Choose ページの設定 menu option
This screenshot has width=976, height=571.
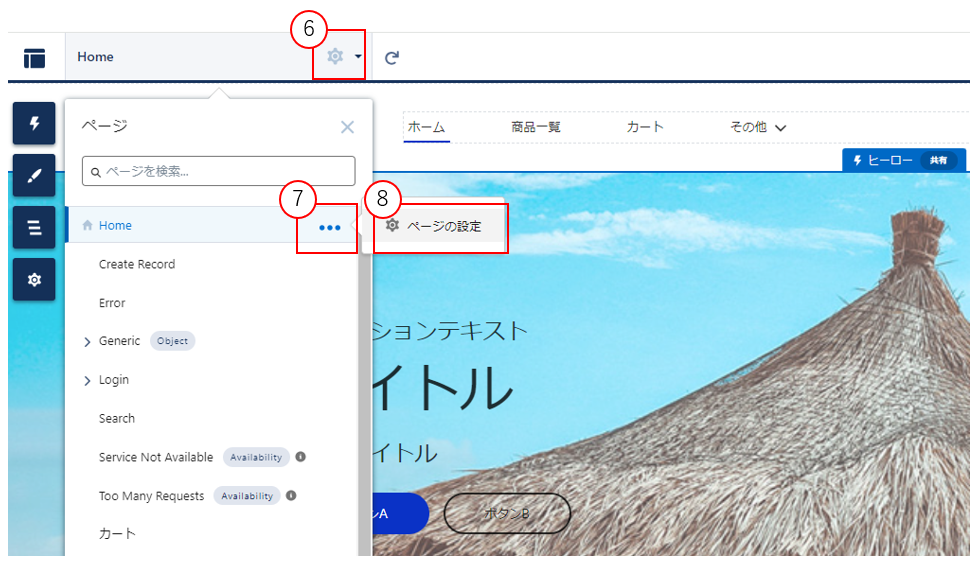tap(434, 226)
